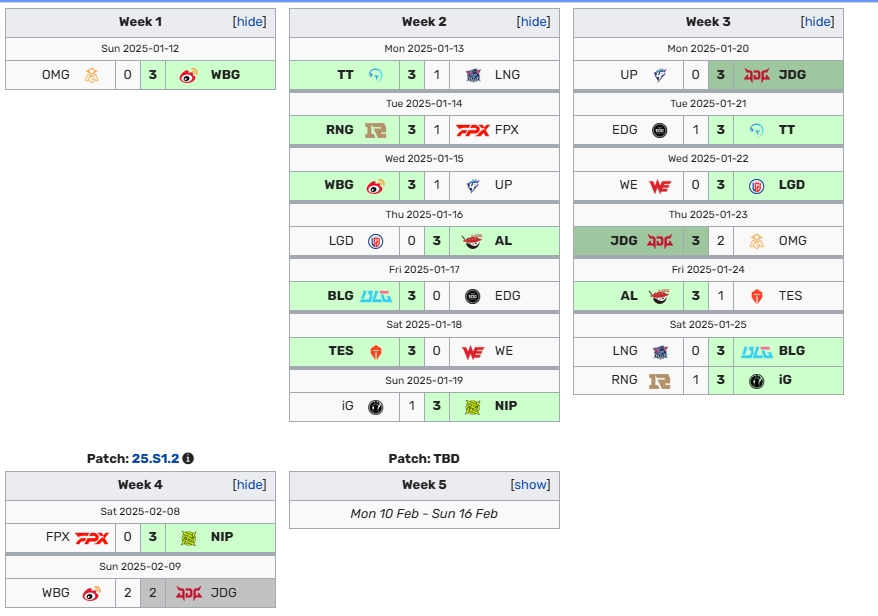This screenshot has height=616, width=878.
Task: Click TES logo in AL vs TES match
Action: [x=756, y=296]
